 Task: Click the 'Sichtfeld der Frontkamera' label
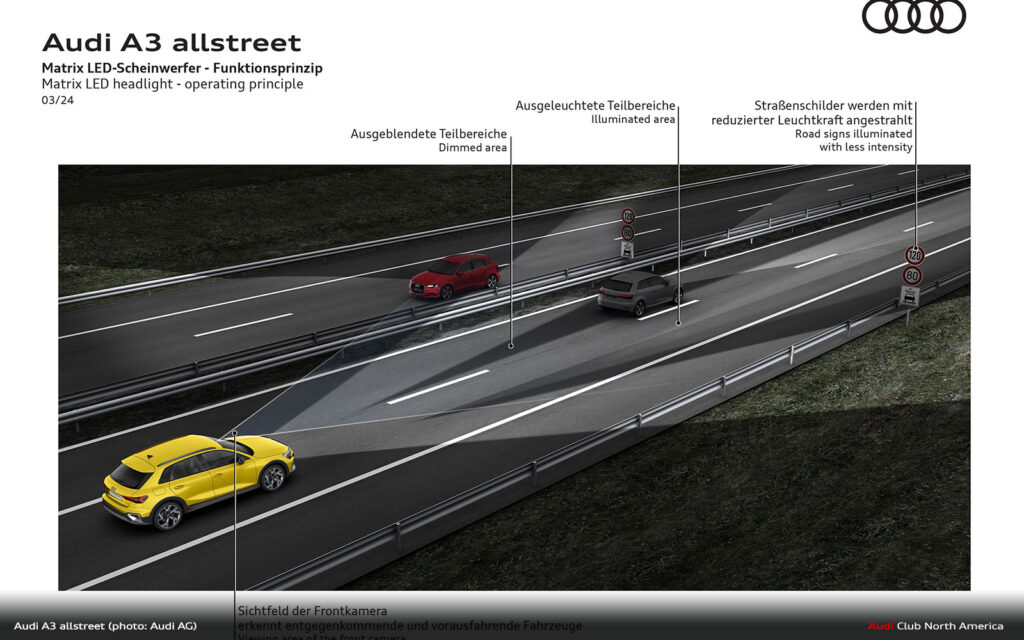(x=312, y=610)
